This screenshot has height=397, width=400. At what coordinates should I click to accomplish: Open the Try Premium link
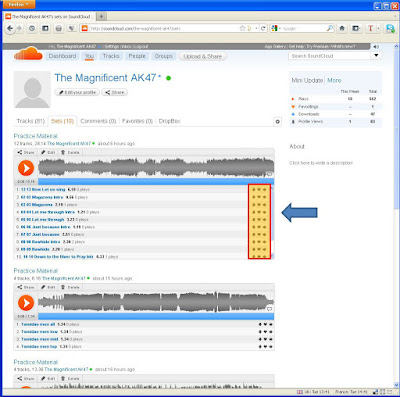pyautogui.click(x=317, y=47)
